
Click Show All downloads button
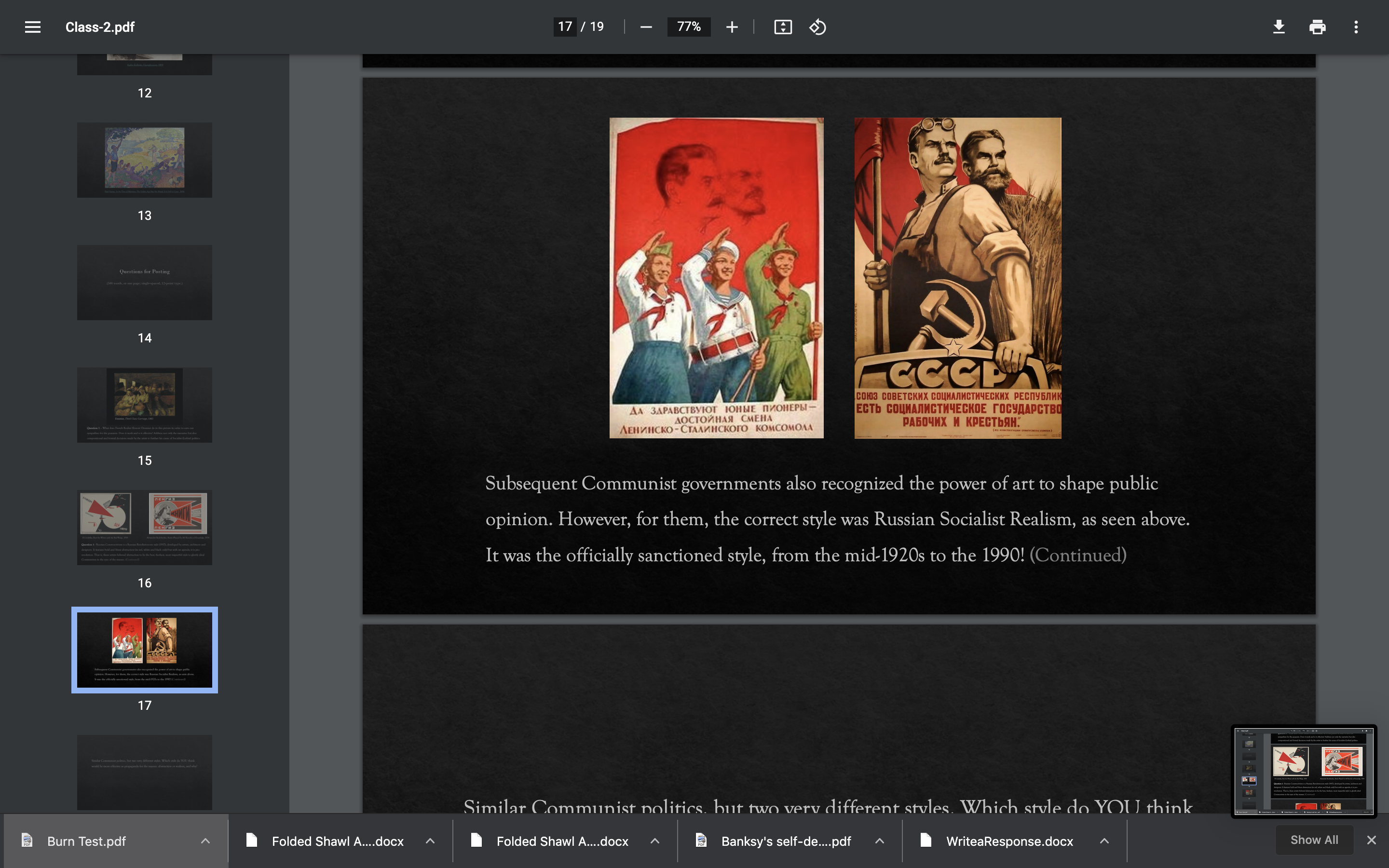(x=1314, y=840)
